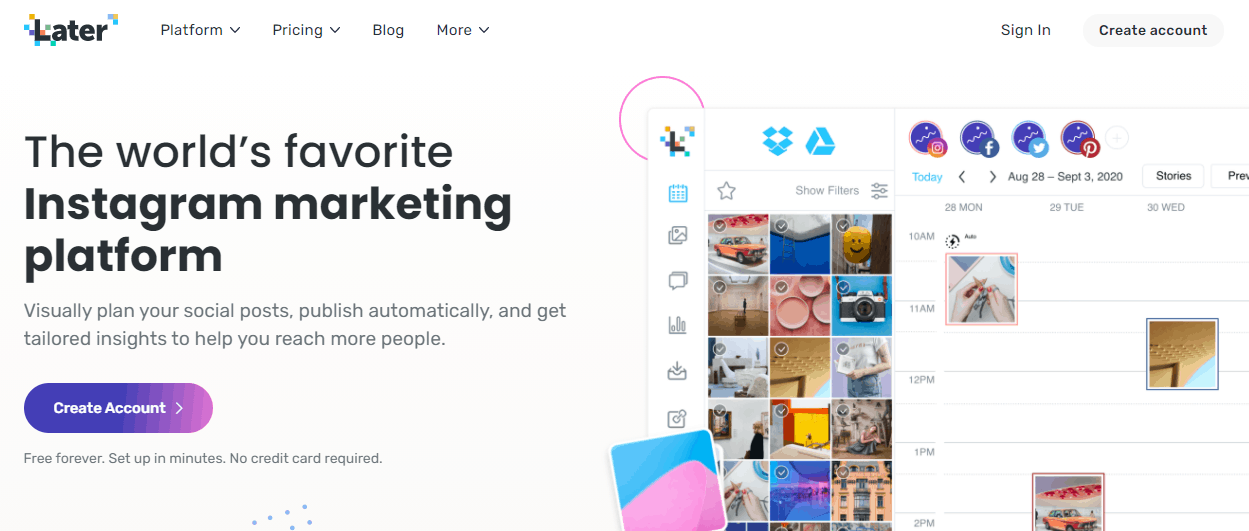
Task: Switch to the Stories tab
Action: [x=1173, y=176]
